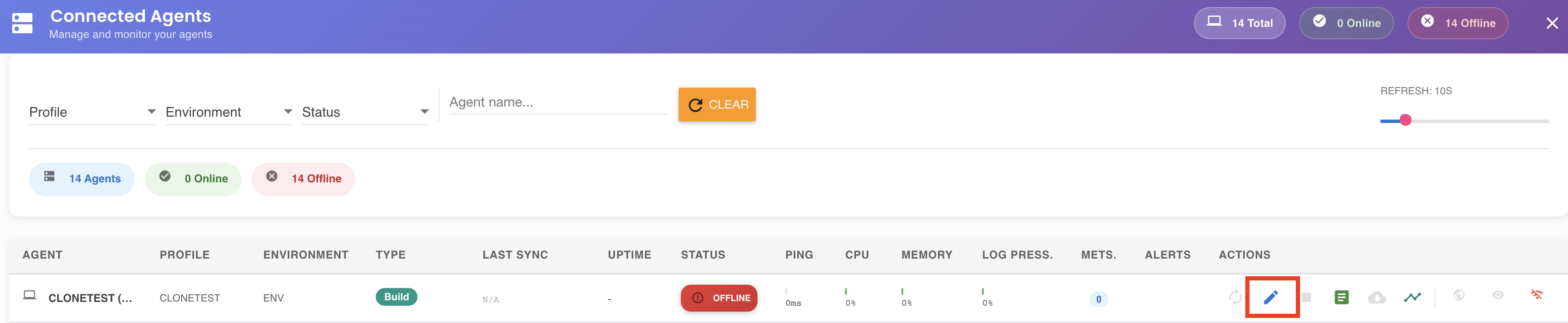This screenshot has width=1568, height=323.
Task: Click the green Build type badge
Action: click(x=396, y=297)
